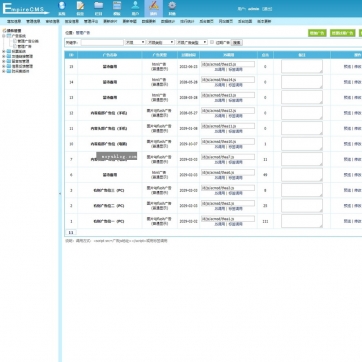Expand the 留言板管理 tree node
Screen dimensions: 362x362
pyautogui.click(x=4, y=61)
